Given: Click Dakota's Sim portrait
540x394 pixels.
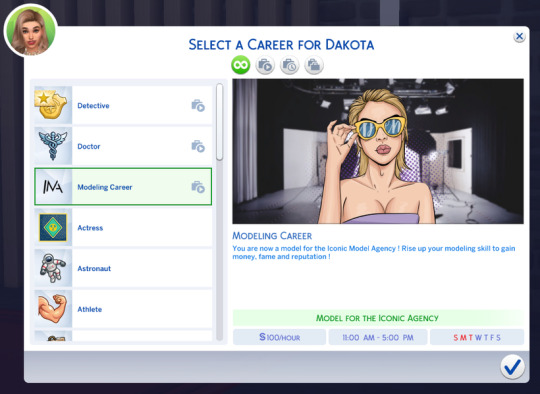Looking at the screenshot, I should point(31,31).
